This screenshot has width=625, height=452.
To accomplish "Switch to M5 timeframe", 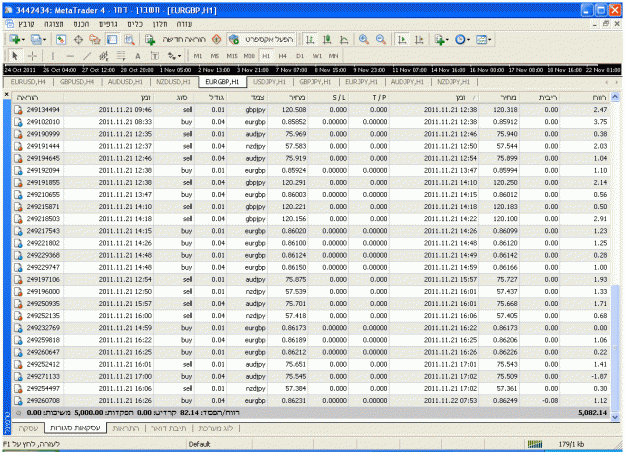I will coord(215,56).
